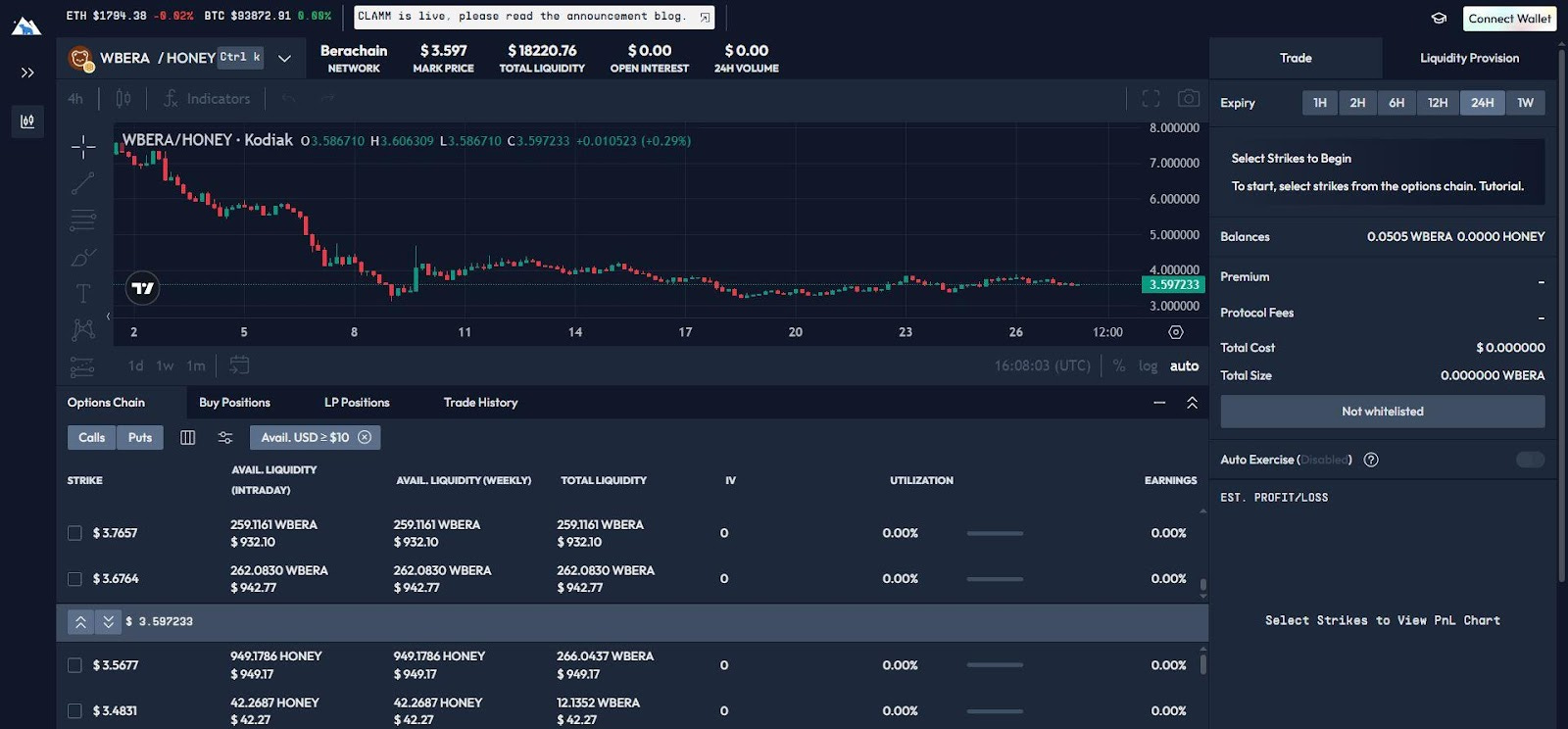Screen dimensions: 1568x729
Task: Take a chart snapshot with camera icon
Action: (1189, 98)
